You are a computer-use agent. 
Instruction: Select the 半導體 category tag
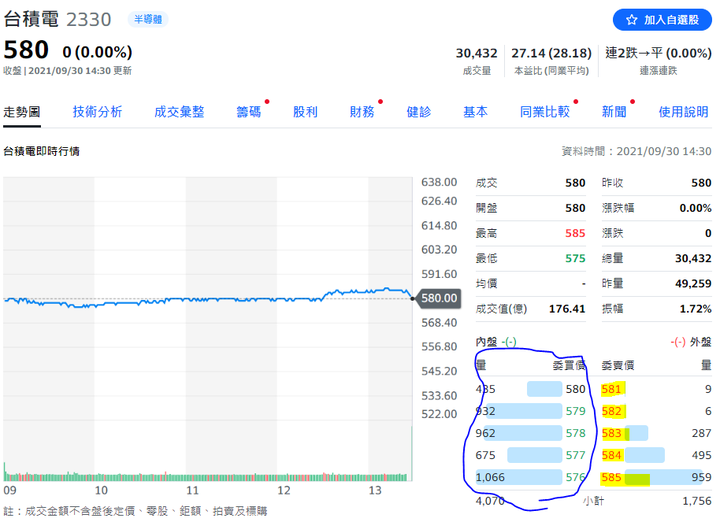click(x=148, y=19)
